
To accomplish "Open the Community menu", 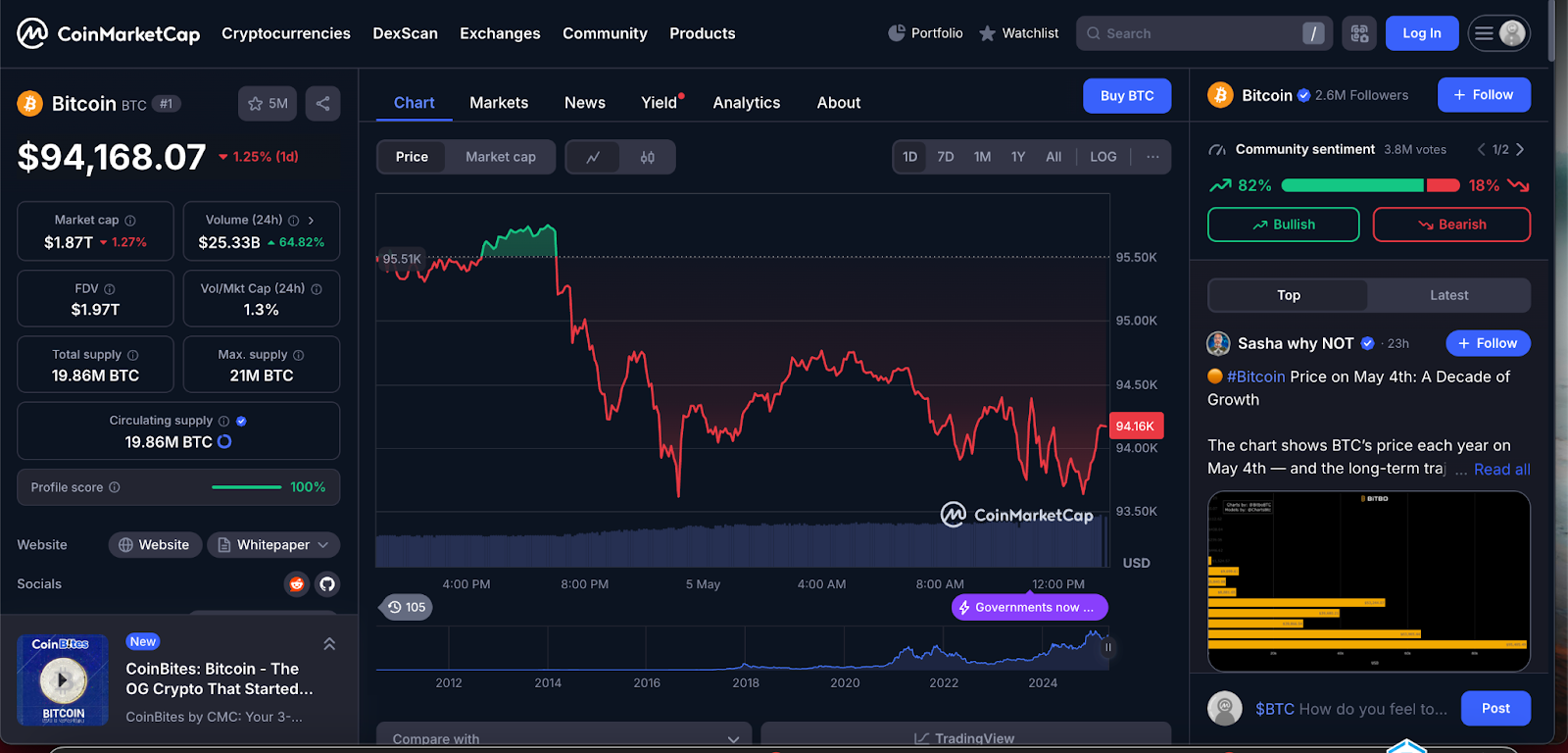I will coord(605,33).
